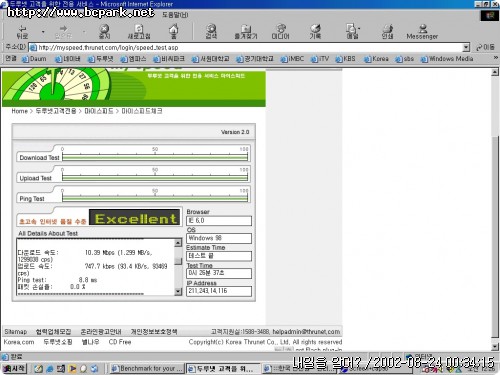Screen dimensions: 500x375
Task: Open the iTV links bar shortcut
Action: click(320, 59)
